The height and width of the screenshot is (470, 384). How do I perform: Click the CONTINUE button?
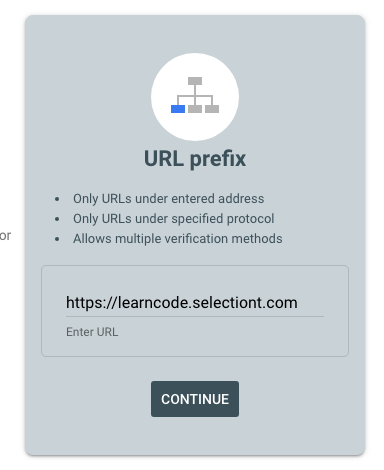click(195, 399)
